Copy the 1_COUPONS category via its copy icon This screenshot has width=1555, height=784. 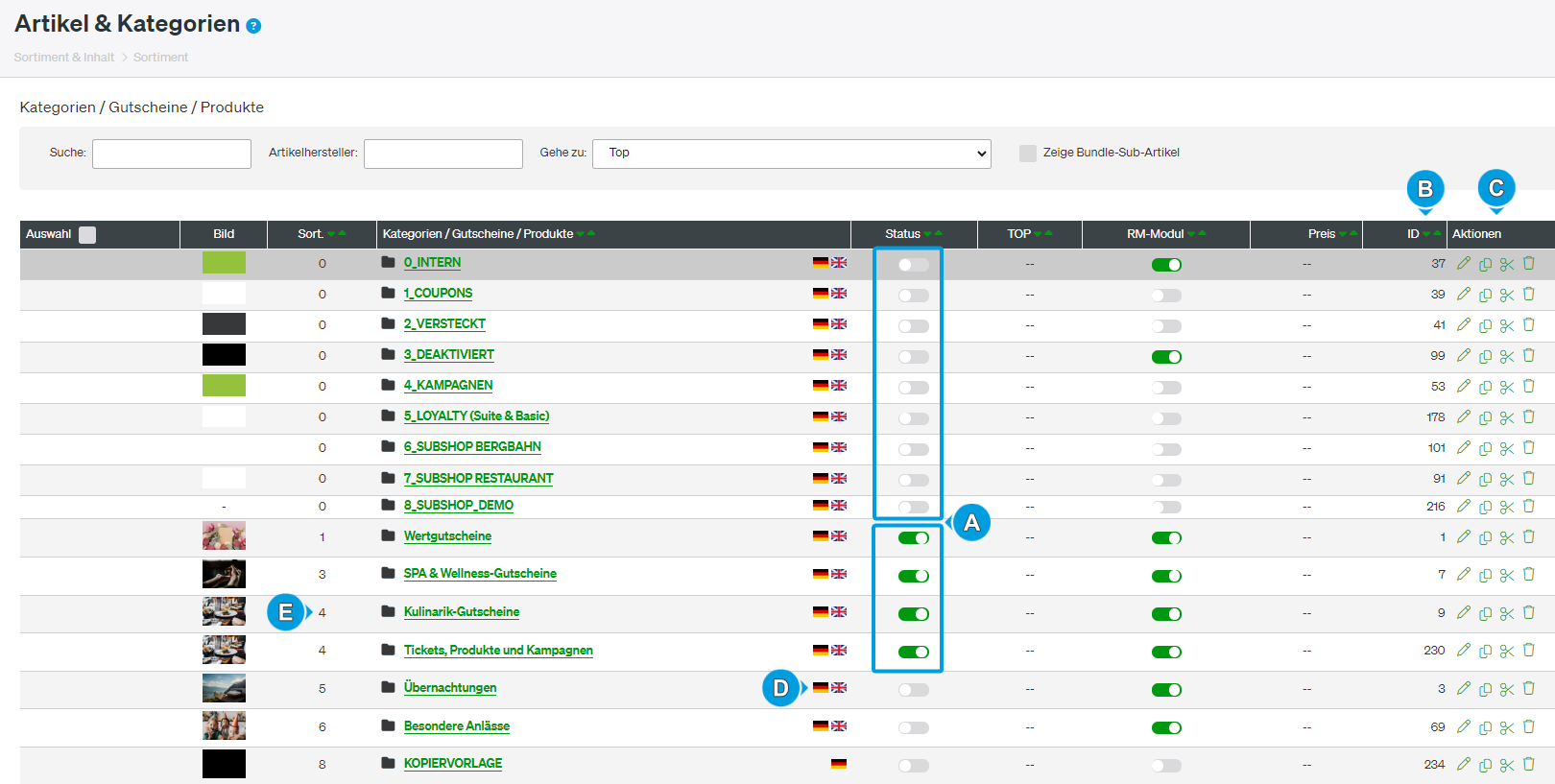(x=1485, y=295)
